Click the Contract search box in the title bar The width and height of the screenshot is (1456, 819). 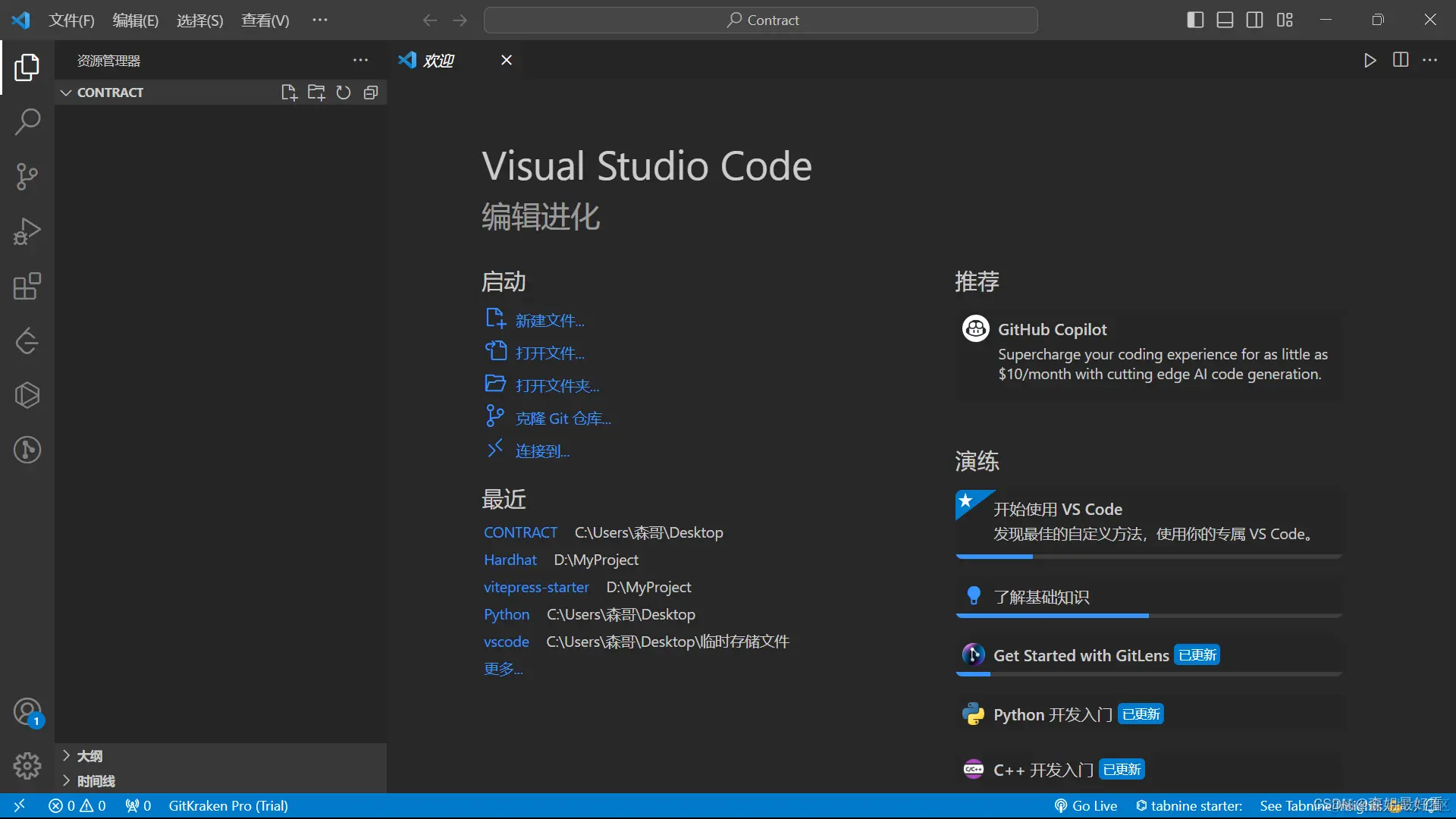coord(761,20)
